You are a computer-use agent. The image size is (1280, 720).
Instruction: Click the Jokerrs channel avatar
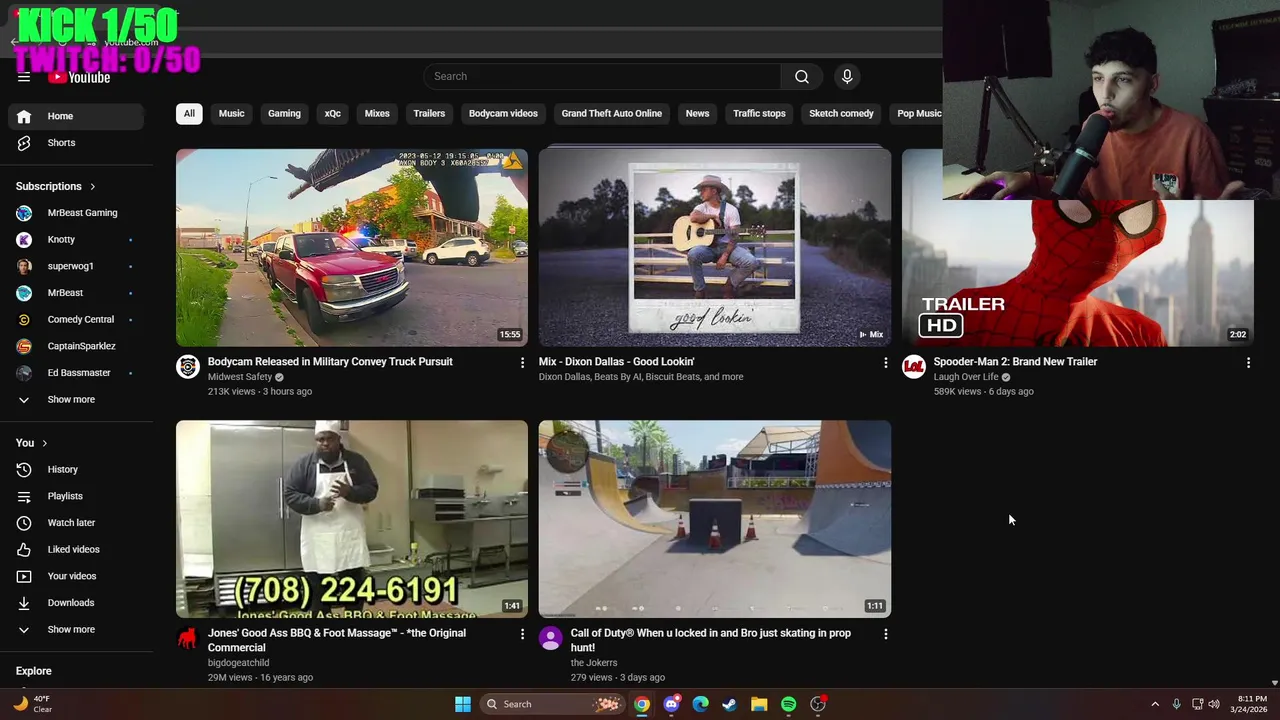[x=551, y=638]
